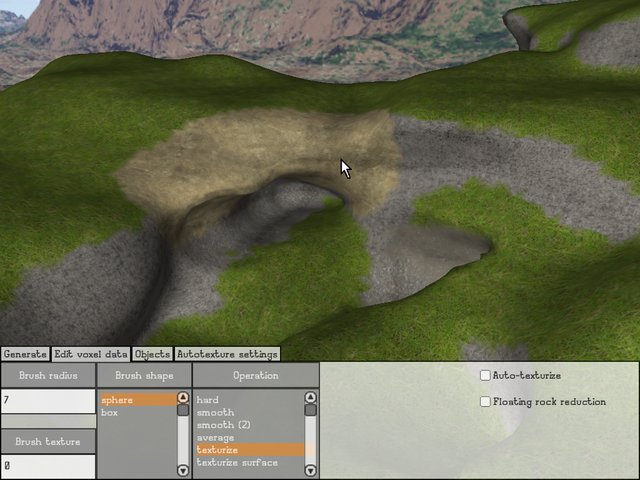The width and height of the screenshot is (640, 480).
Task: Click the Operation list scrollbar thumb
Action: (x=310, y=410)
